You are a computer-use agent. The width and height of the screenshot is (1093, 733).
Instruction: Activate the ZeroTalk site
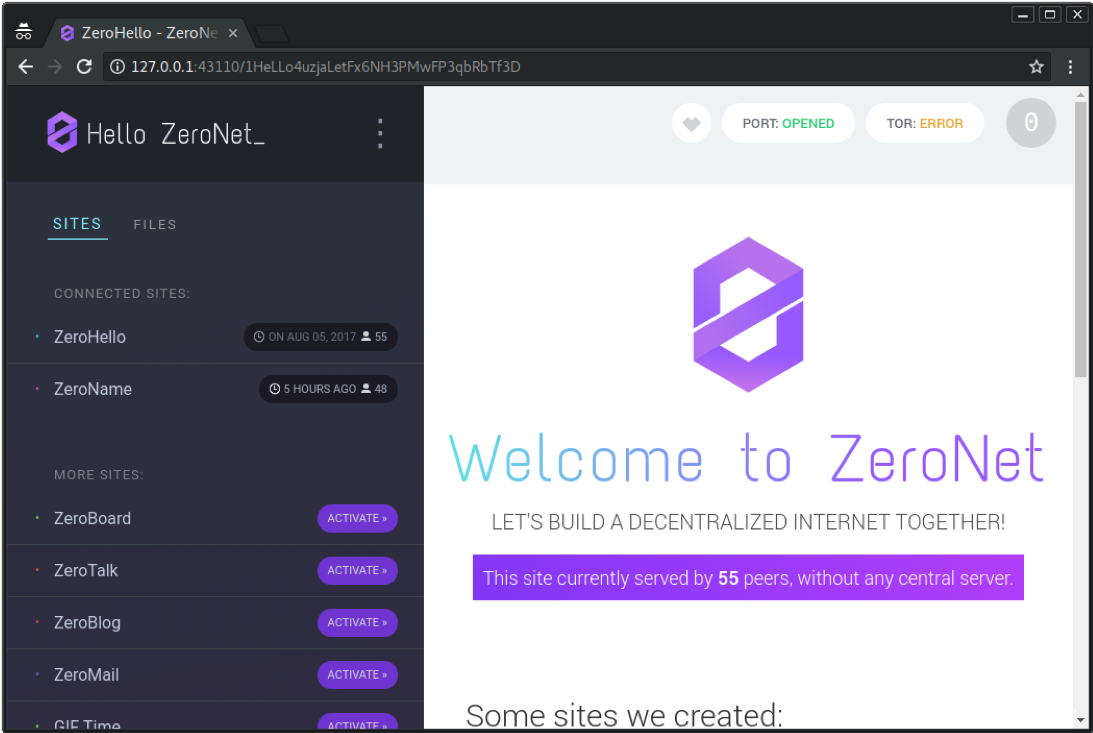(358, 571)
